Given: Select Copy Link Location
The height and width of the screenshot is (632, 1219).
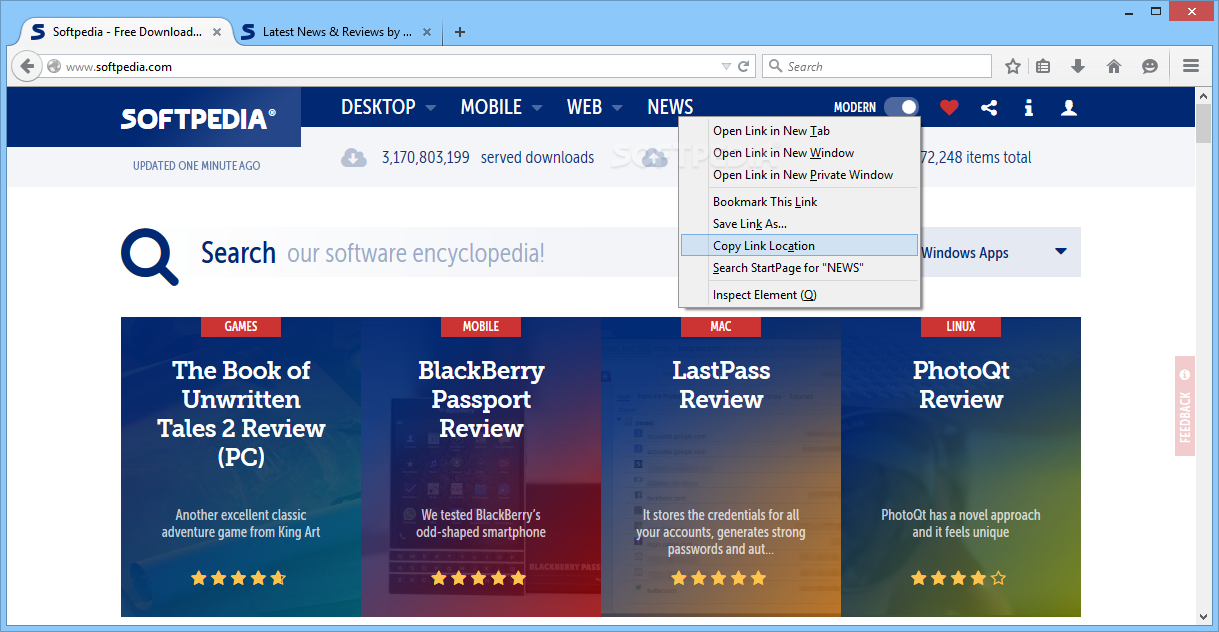Looking at the screenshot, I should coord(799,246).
